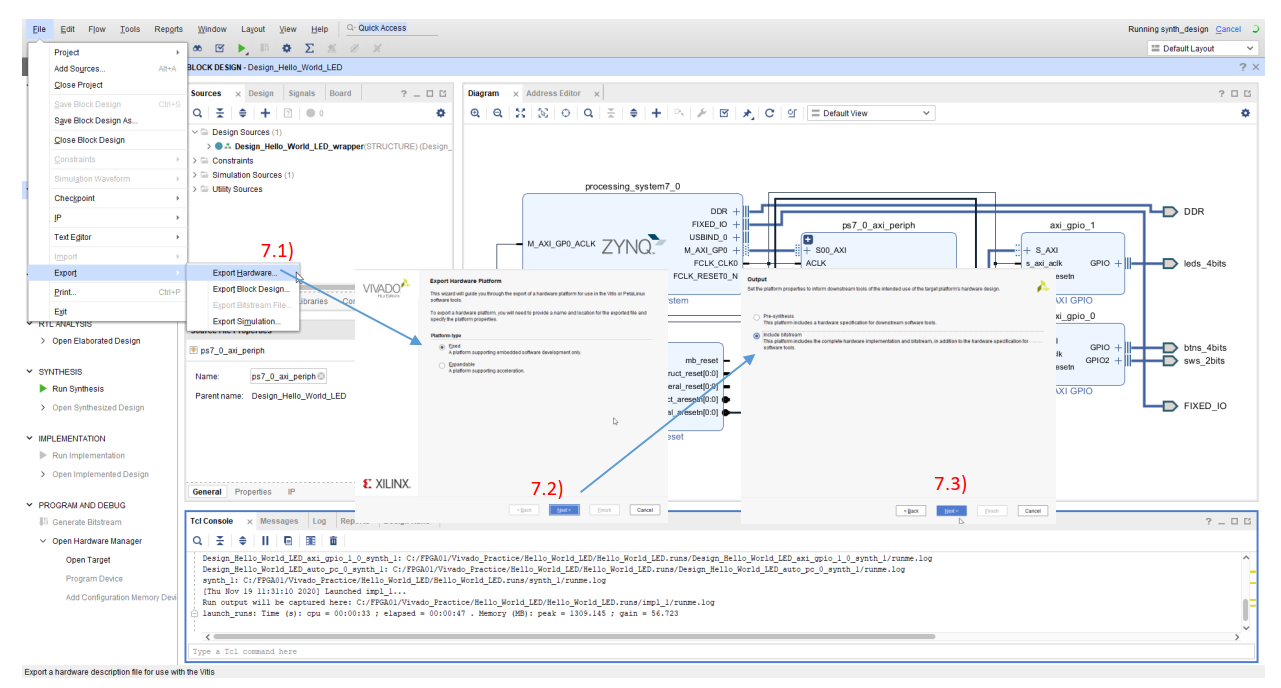Switch to the Messages tab
Image resolution: width=1281 pixels, height=688 pixels.
point(279,521)
